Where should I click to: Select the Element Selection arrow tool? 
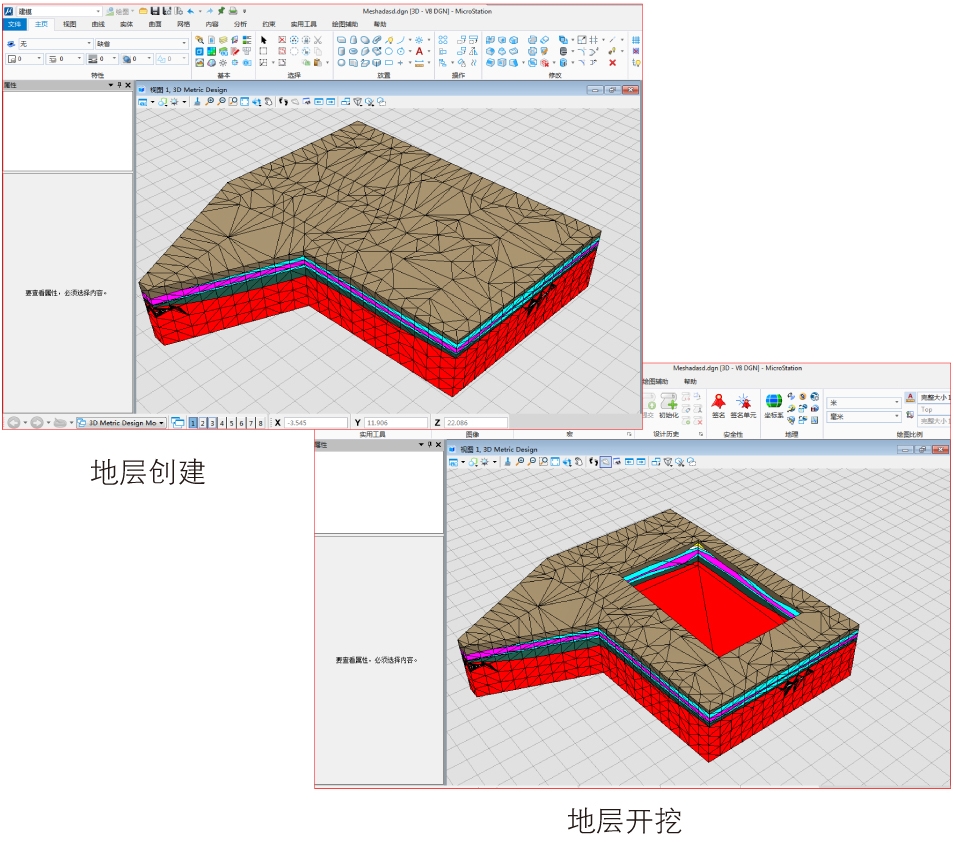pos(263,39)
